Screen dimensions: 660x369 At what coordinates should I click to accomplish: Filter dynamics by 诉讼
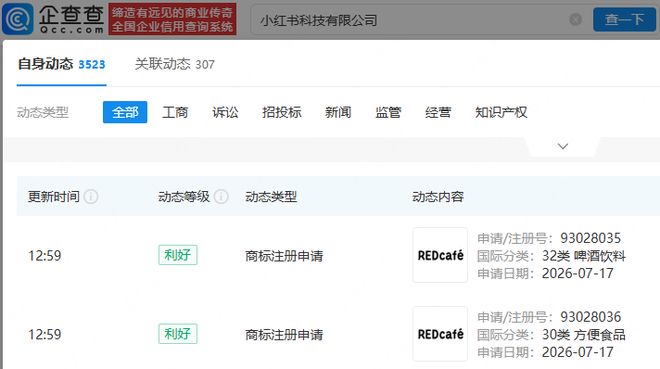coord(225,112)
